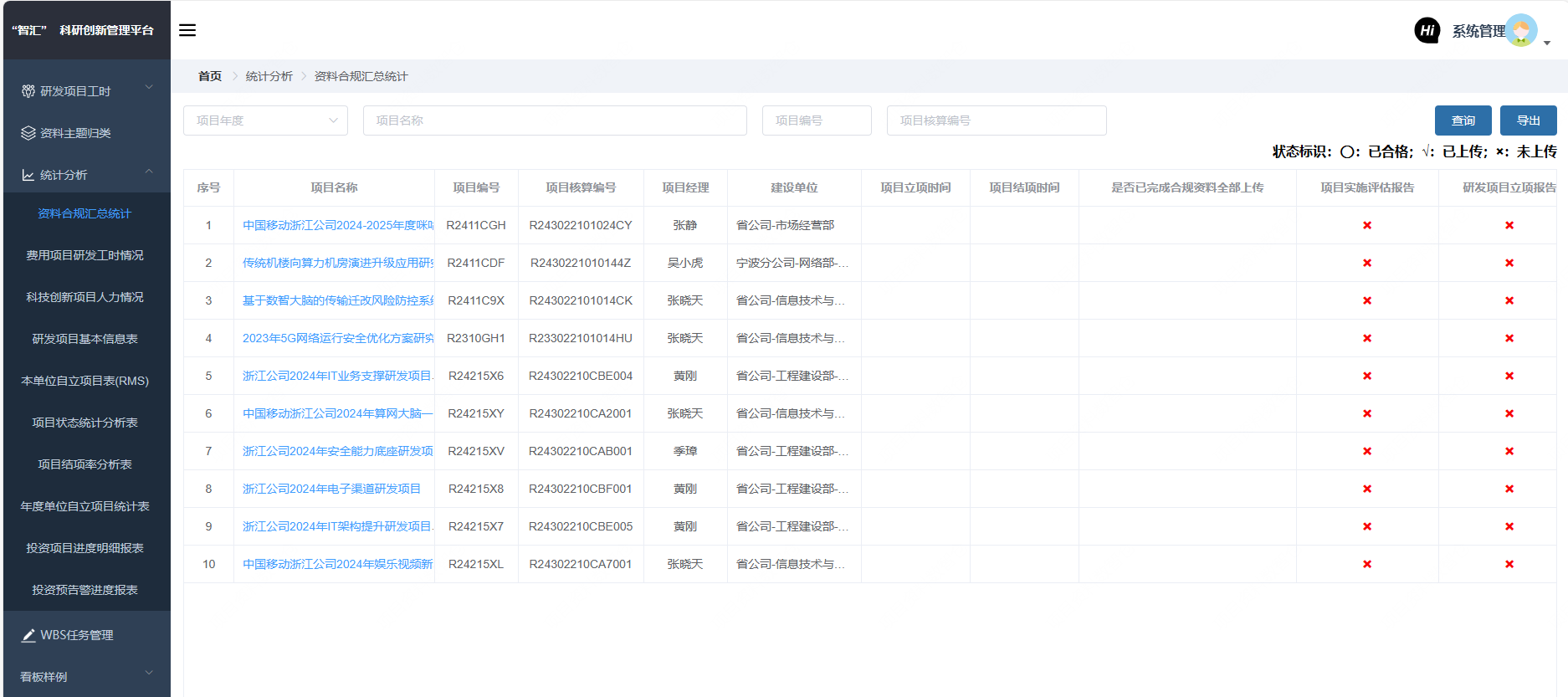
Task: Open project link 浙江公司2024年电子渠道研发项目
Action: 331,489
